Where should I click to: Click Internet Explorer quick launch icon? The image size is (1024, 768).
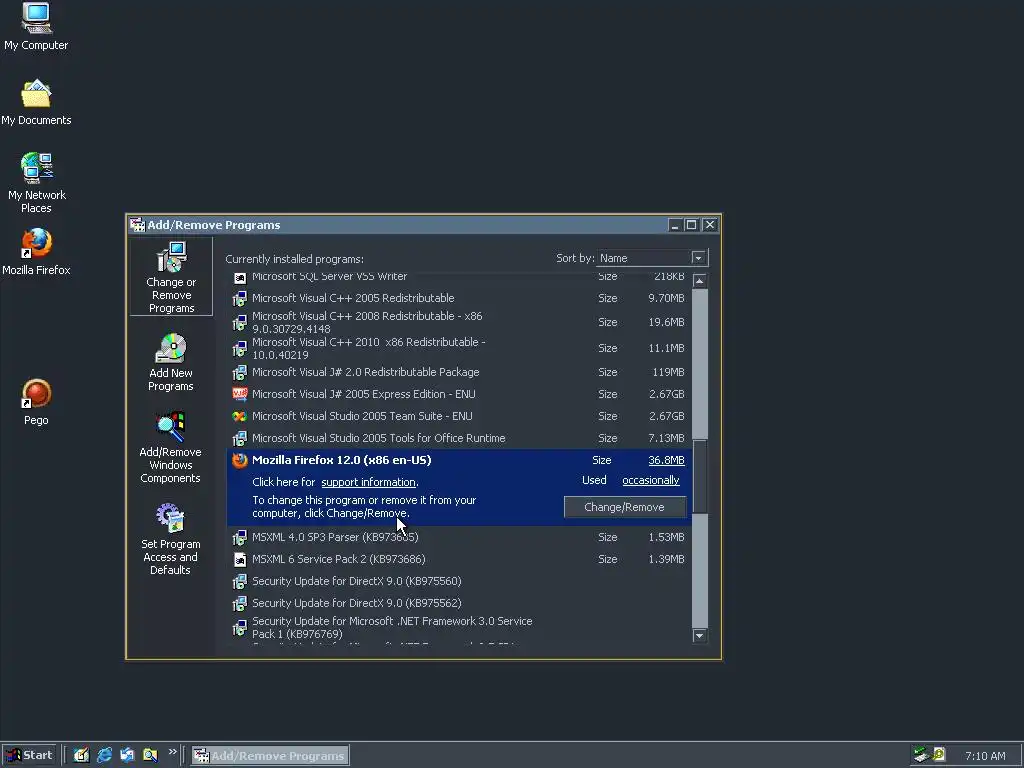104,755
